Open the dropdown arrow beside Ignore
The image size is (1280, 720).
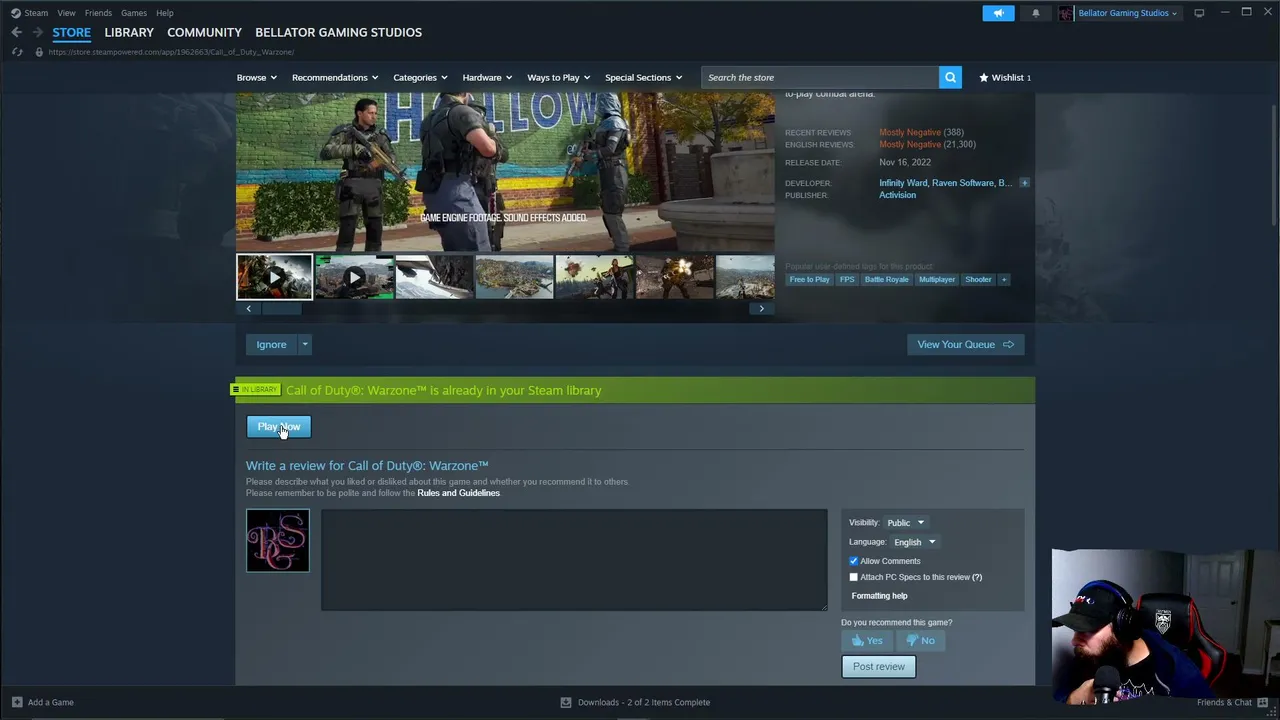pyautogui.click(x=305, y=345)
